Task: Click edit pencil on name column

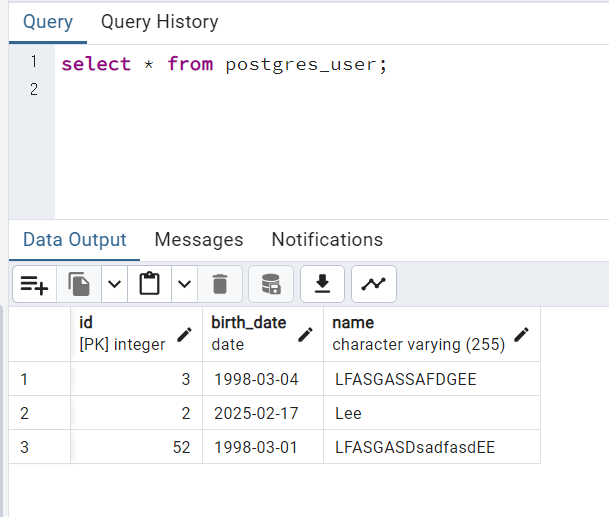Action: click(521, 334)
